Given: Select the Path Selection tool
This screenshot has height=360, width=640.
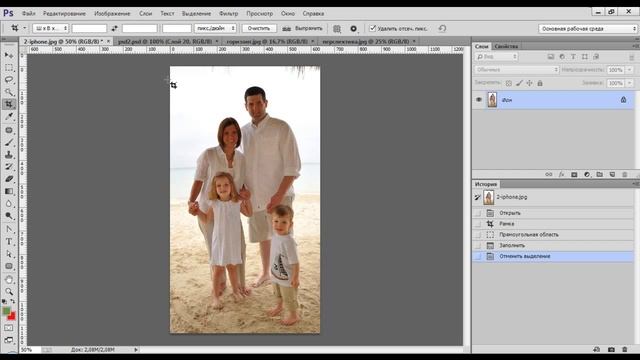Looking at the screenshot, I should [9, 254].
